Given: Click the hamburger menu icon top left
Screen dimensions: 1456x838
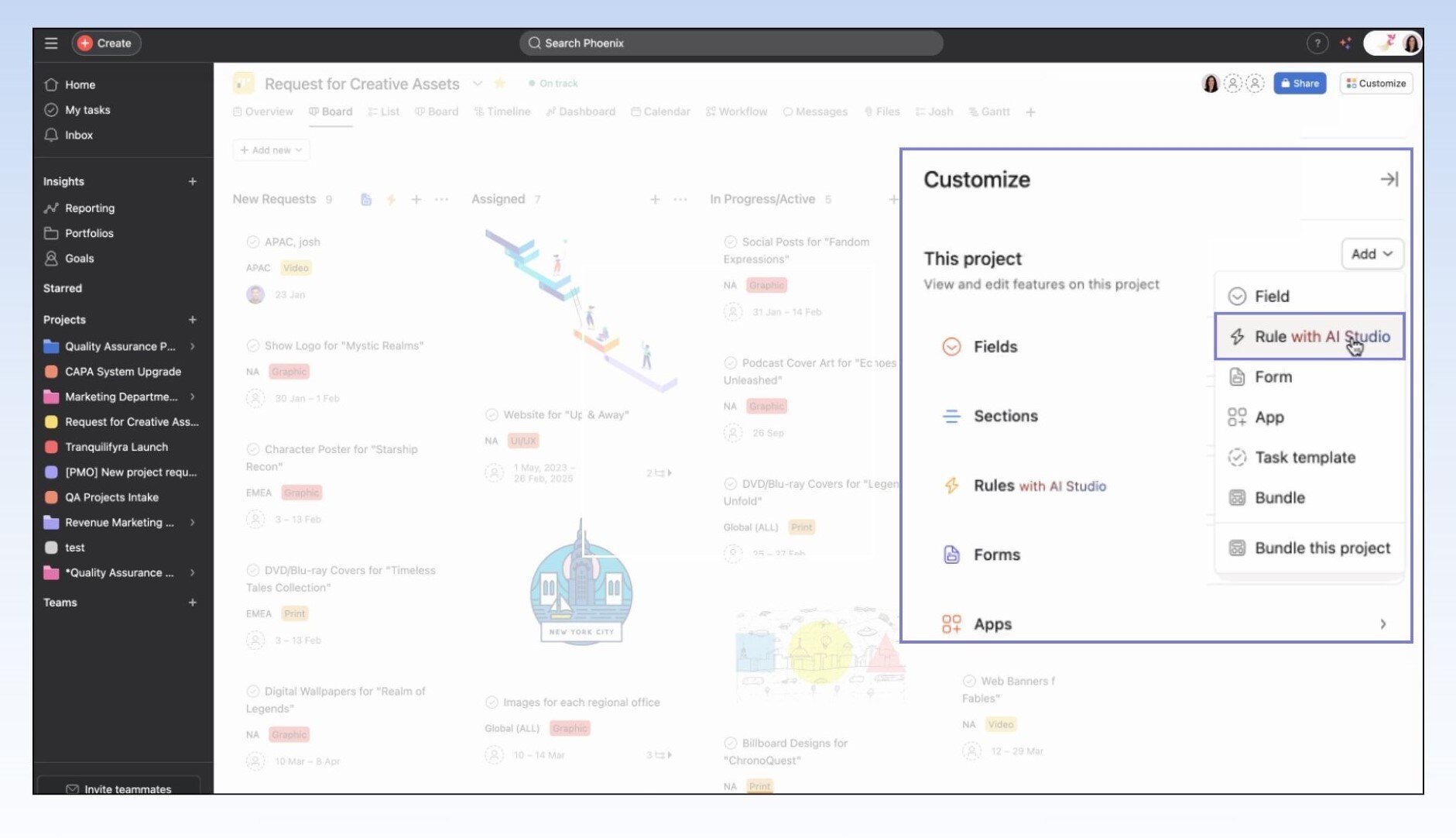Looking at the screenshot, I should tap(51, 43).
